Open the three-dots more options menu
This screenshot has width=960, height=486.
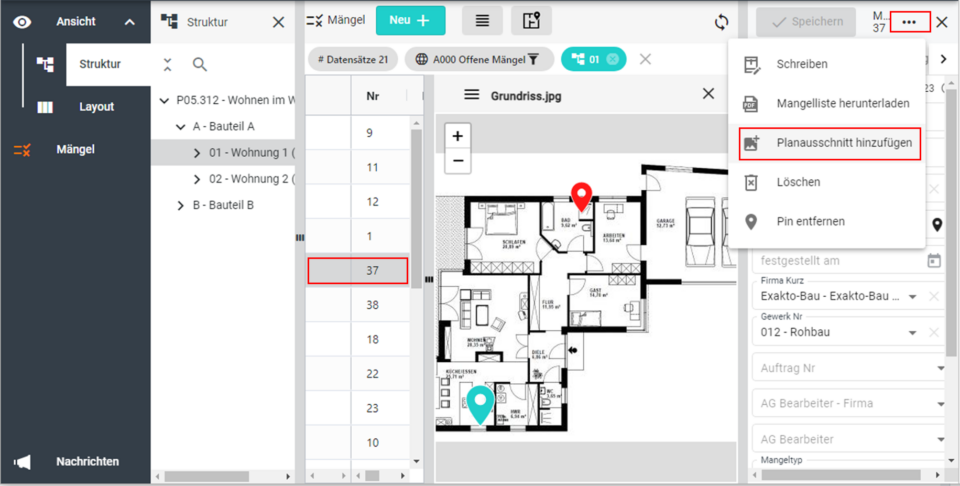[908, 21]
